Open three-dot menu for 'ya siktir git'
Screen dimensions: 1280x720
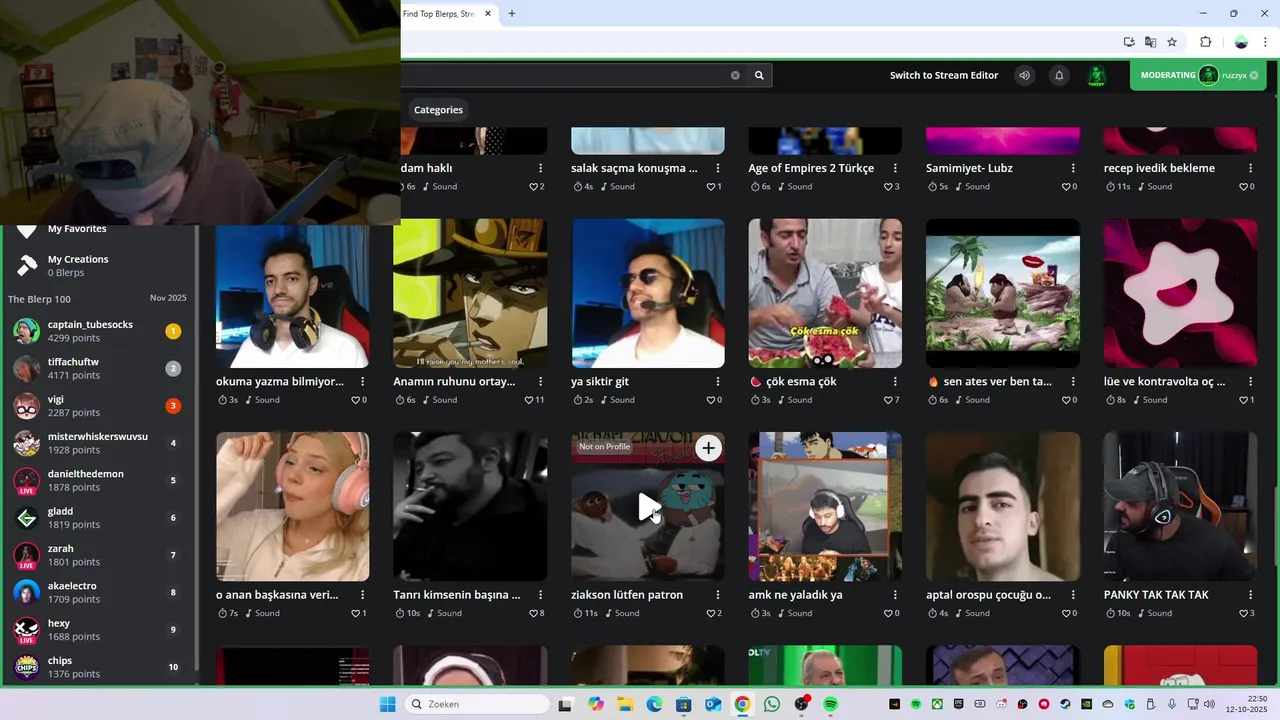point(718,381)
